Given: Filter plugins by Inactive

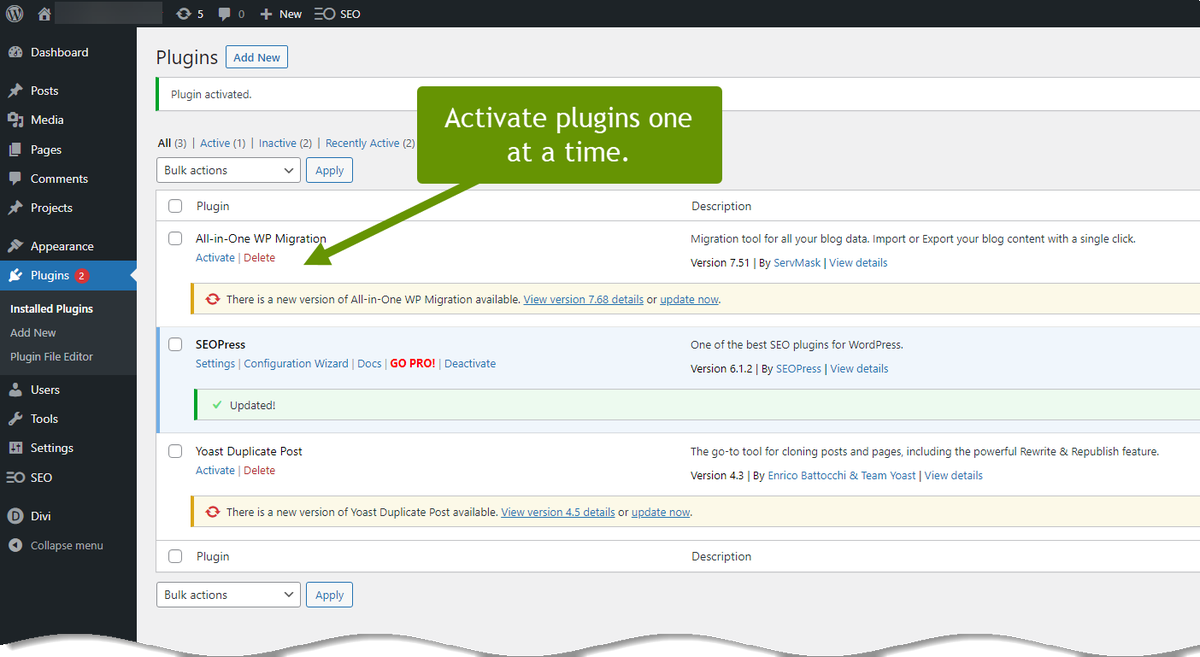Looking at the screenshot, I should pyautogui.click(x=285, y=143).
